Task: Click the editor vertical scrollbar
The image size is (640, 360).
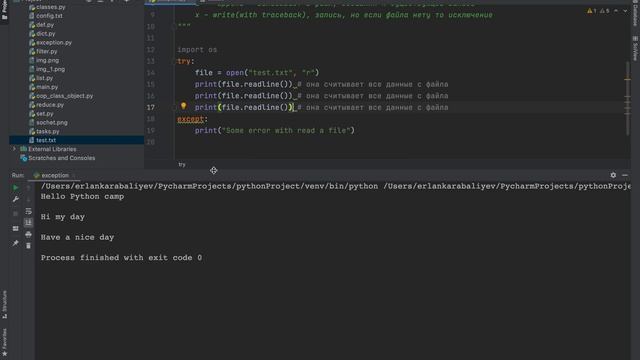Action: point(628,98)
